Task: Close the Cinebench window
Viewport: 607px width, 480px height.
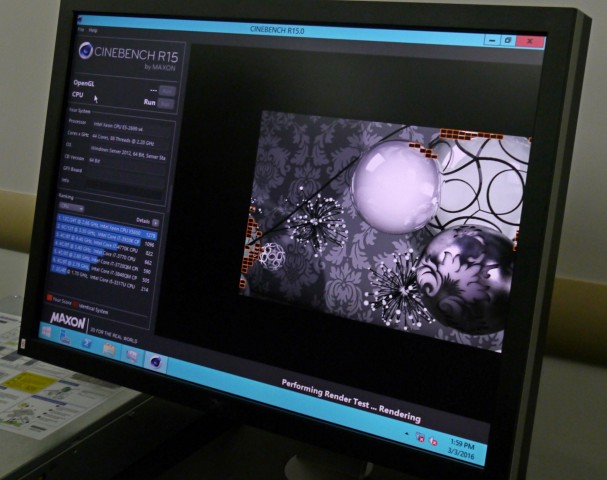Action: [530, 41]
